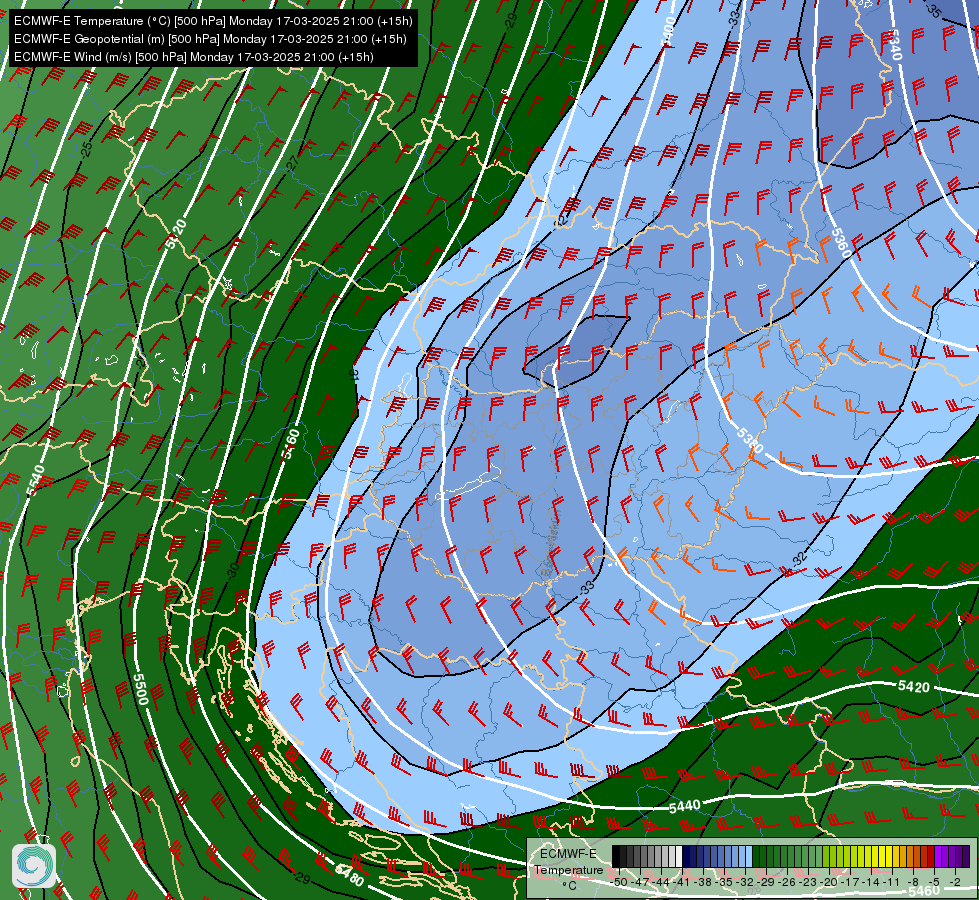The image size is (979, 900).
Task: Click the 5520 geopotential contour label
Action: (x=176, y=234)
